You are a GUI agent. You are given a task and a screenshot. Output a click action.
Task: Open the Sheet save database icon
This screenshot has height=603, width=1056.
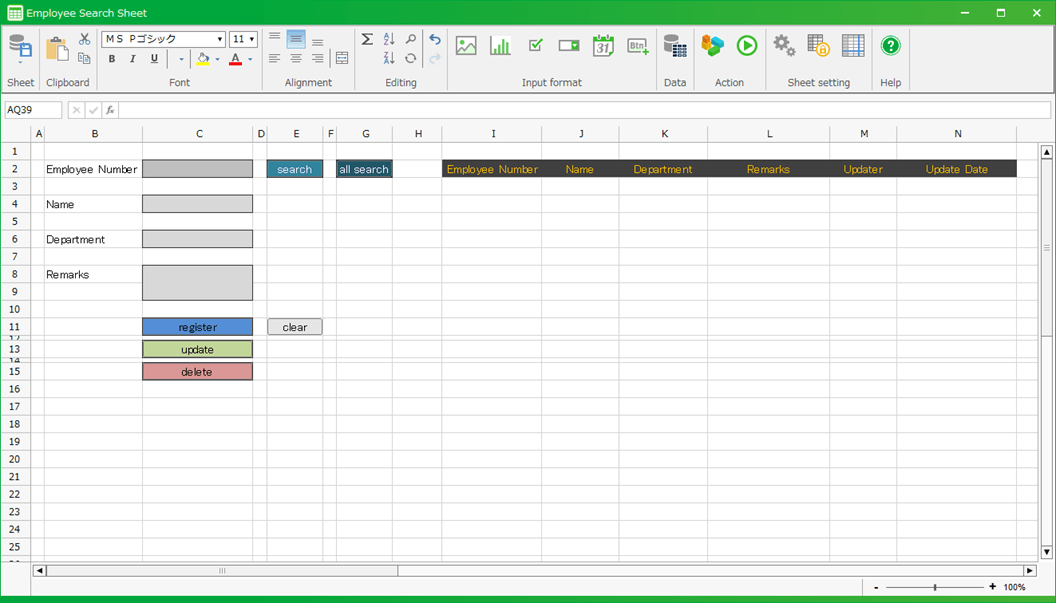click(20, 46)
